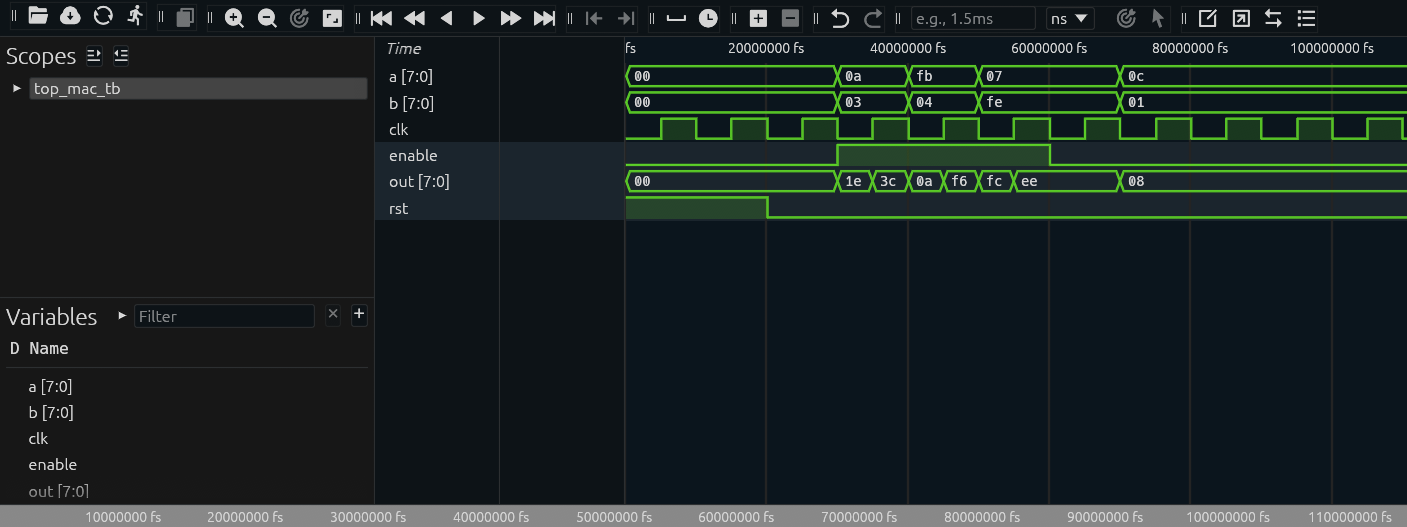Click the 08 value segment on out signal
The width and height of the screenshot is (1407, 527).
click(1263, 181)
